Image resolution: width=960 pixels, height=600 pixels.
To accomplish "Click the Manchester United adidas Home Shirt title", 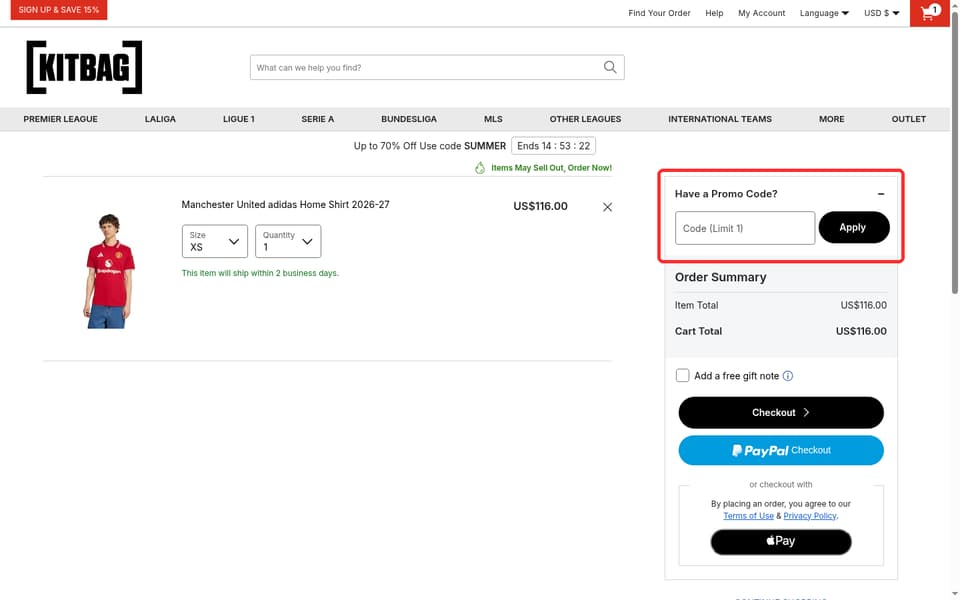I will [285, 204].
